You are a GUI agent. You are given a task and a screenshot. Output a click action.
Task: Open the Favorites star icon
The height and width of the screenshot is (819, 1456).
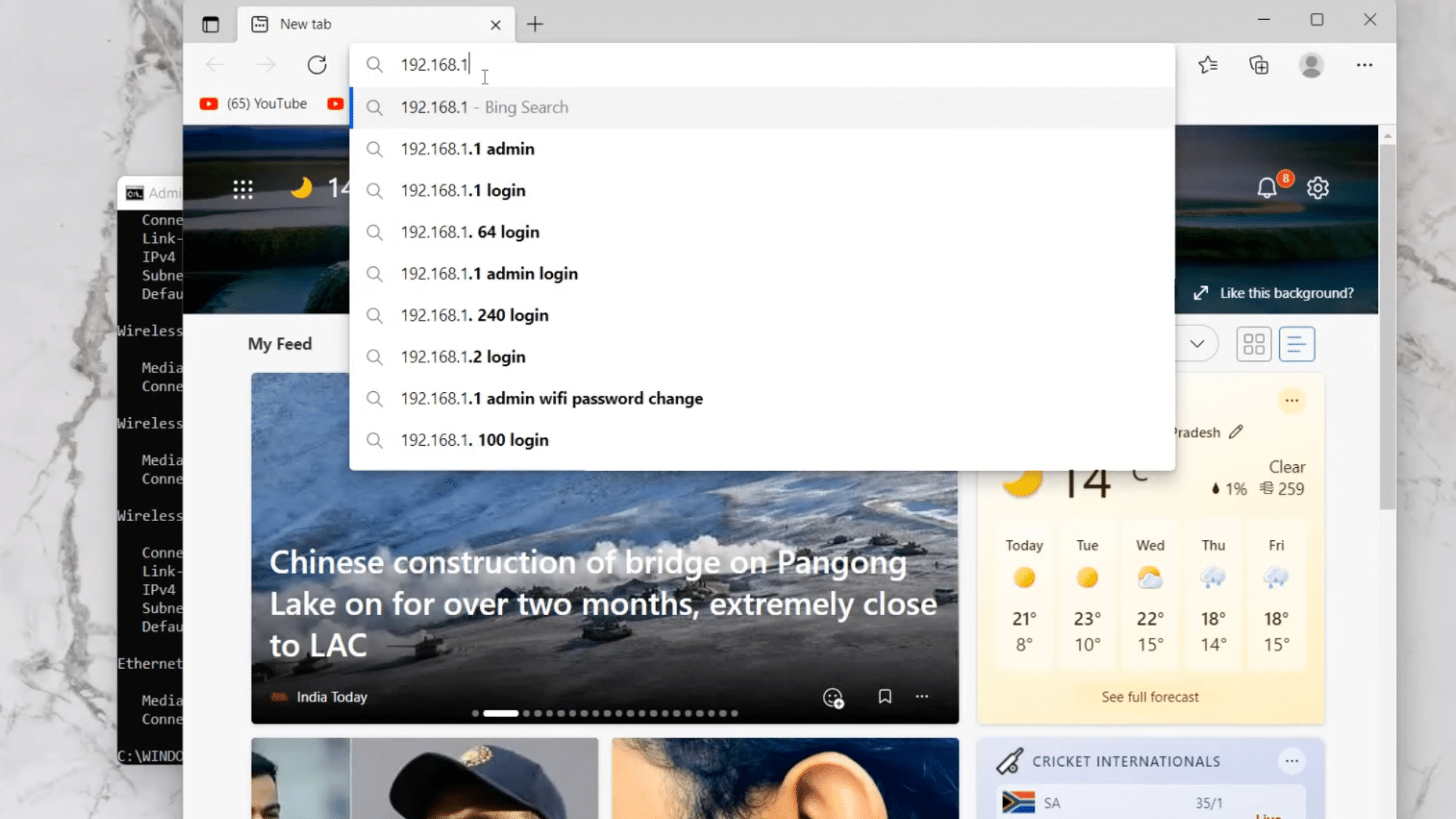pos(1208,65)
